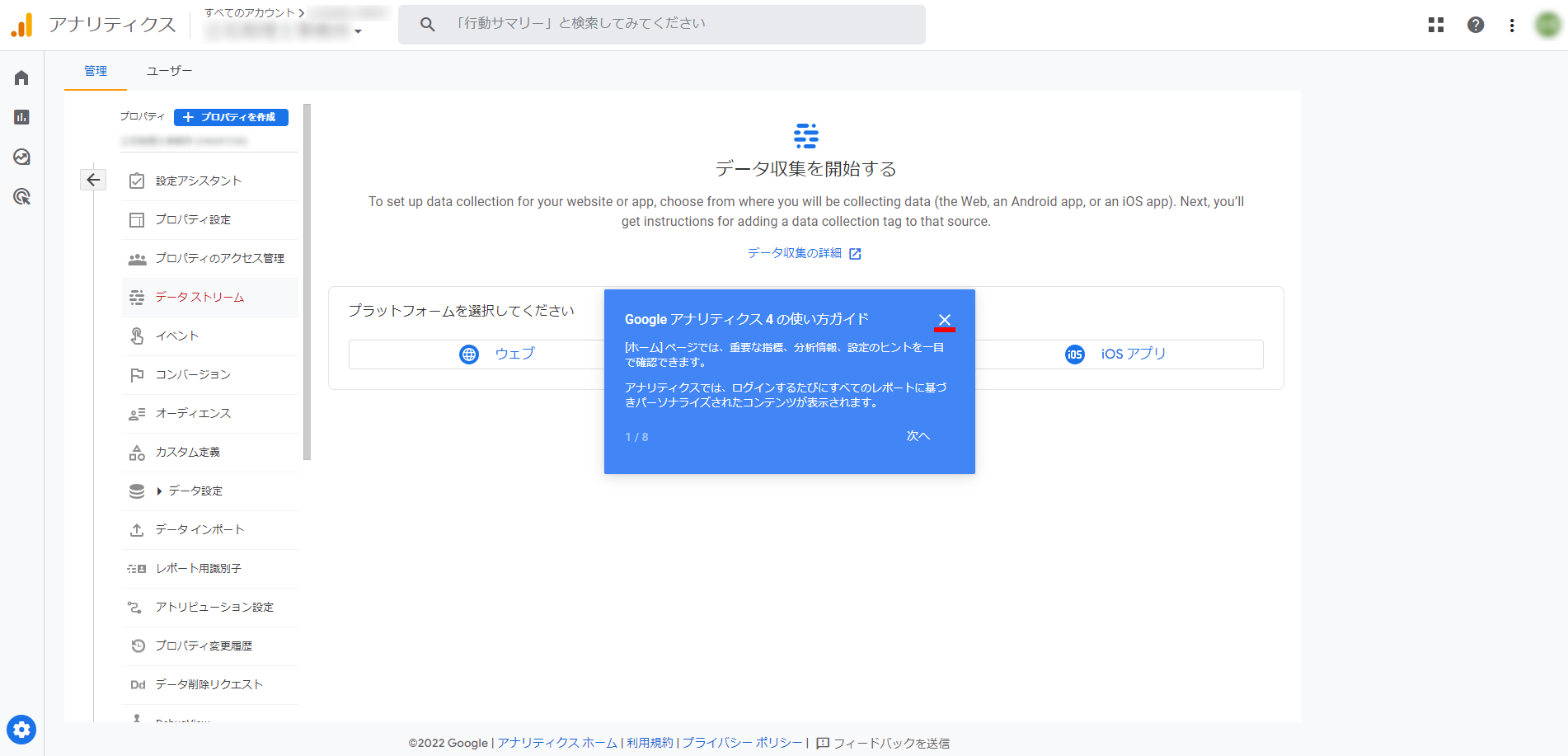
Task: Switch to the ユーザー tab
Action: [169, 71]
